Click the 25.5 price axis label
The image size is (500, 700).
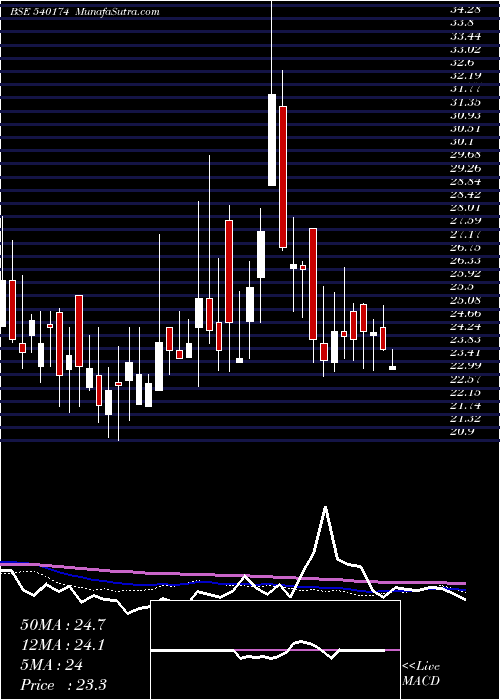(462, 287)
